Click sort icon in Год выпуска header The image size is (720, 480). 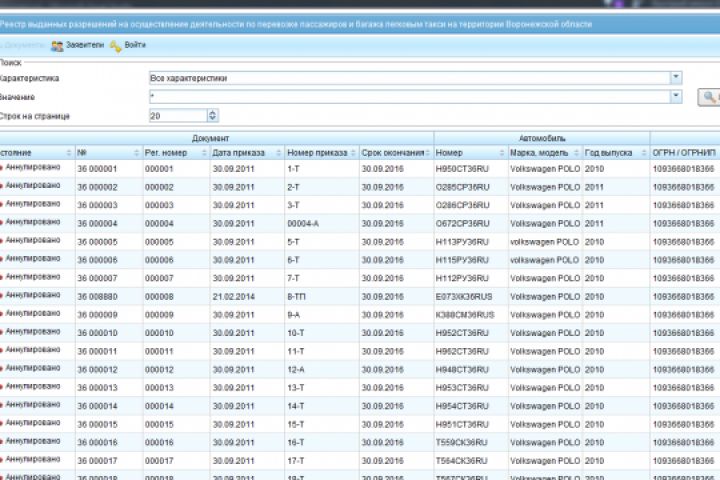click(x=643, y=153)
